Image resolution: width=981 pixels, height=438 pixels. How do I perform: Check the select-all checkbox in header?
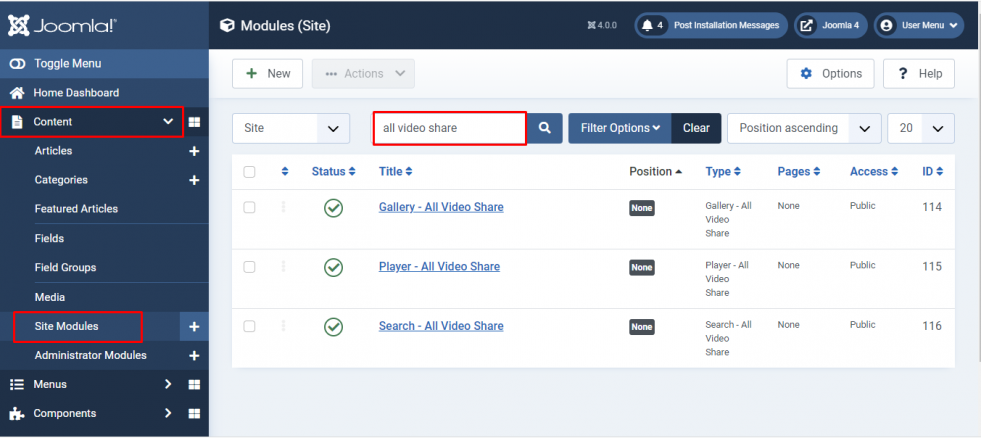(249, 171)
